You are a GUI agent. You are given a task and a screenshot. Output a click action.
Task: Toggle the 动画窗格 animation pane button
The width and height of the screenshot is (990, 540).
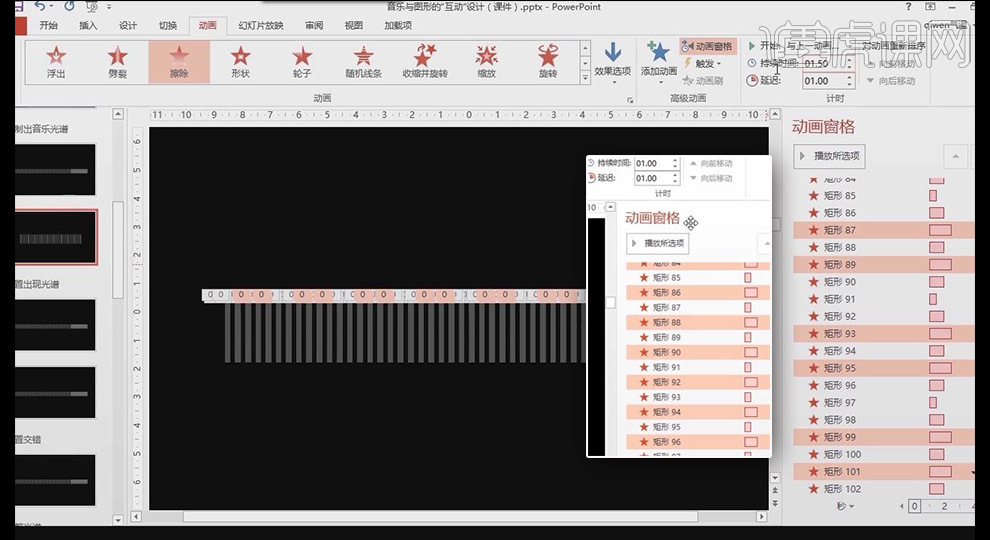tap(707, 46)
